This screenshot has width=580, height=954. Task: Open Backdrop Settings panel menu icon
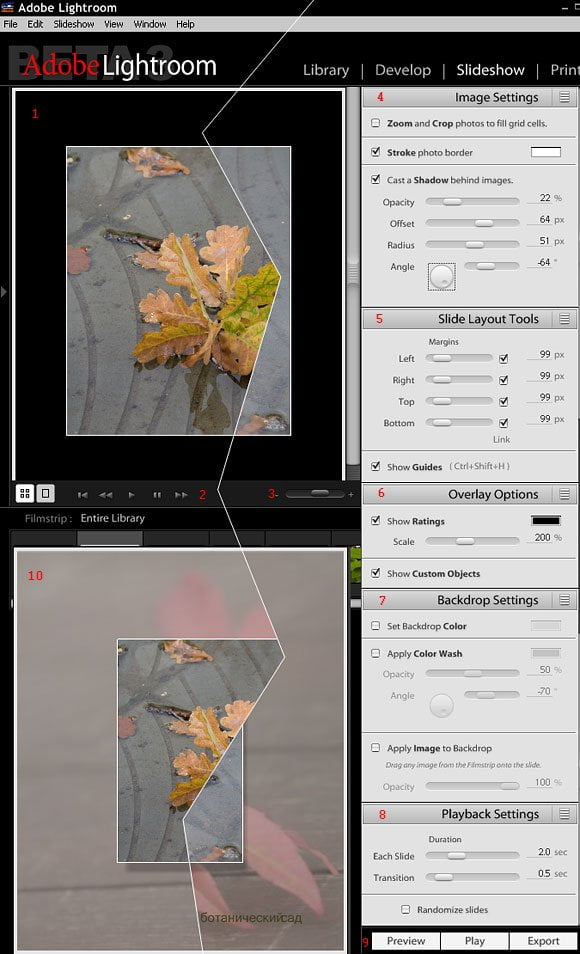point(565,600)
